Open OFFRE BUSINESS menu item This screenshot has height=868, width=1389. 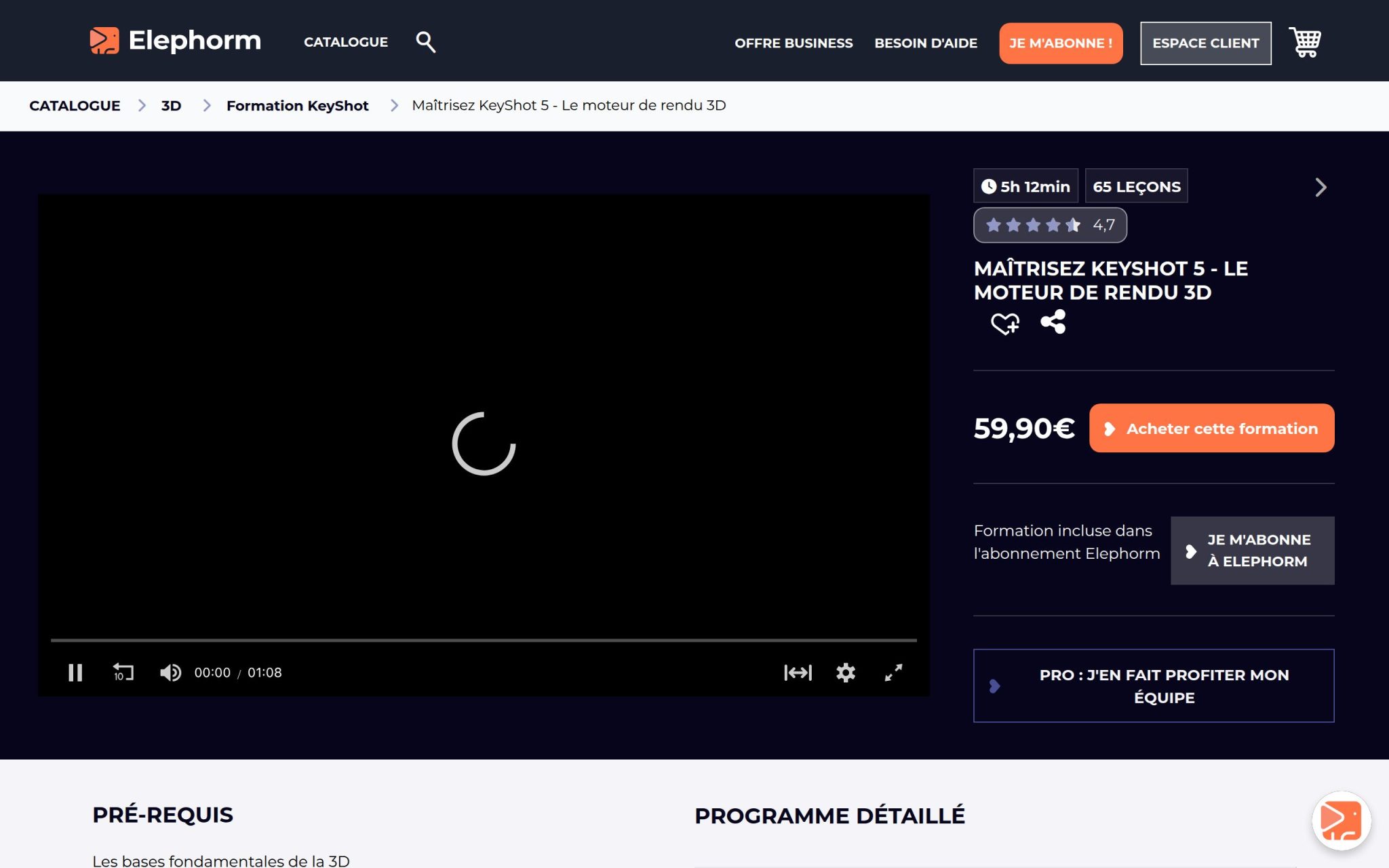[x=794, y=43]
